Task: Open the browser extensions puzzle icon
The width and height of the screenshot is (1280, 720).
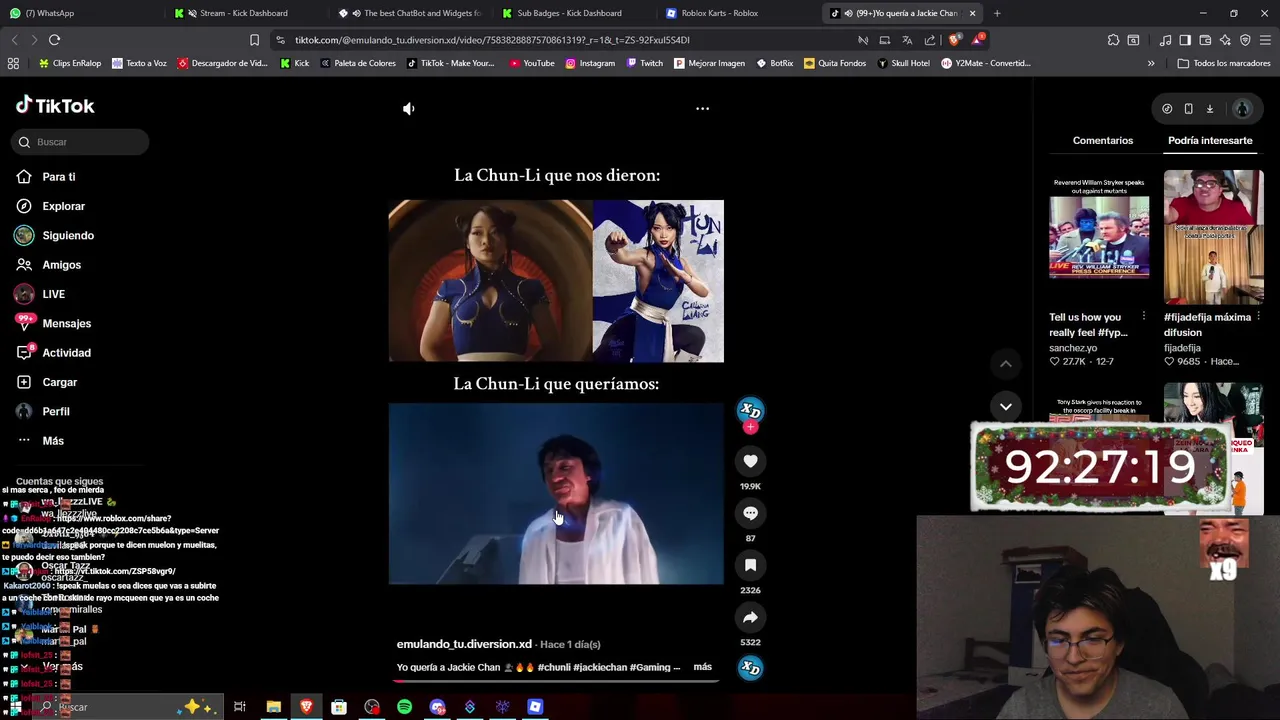Action: 1113,40
